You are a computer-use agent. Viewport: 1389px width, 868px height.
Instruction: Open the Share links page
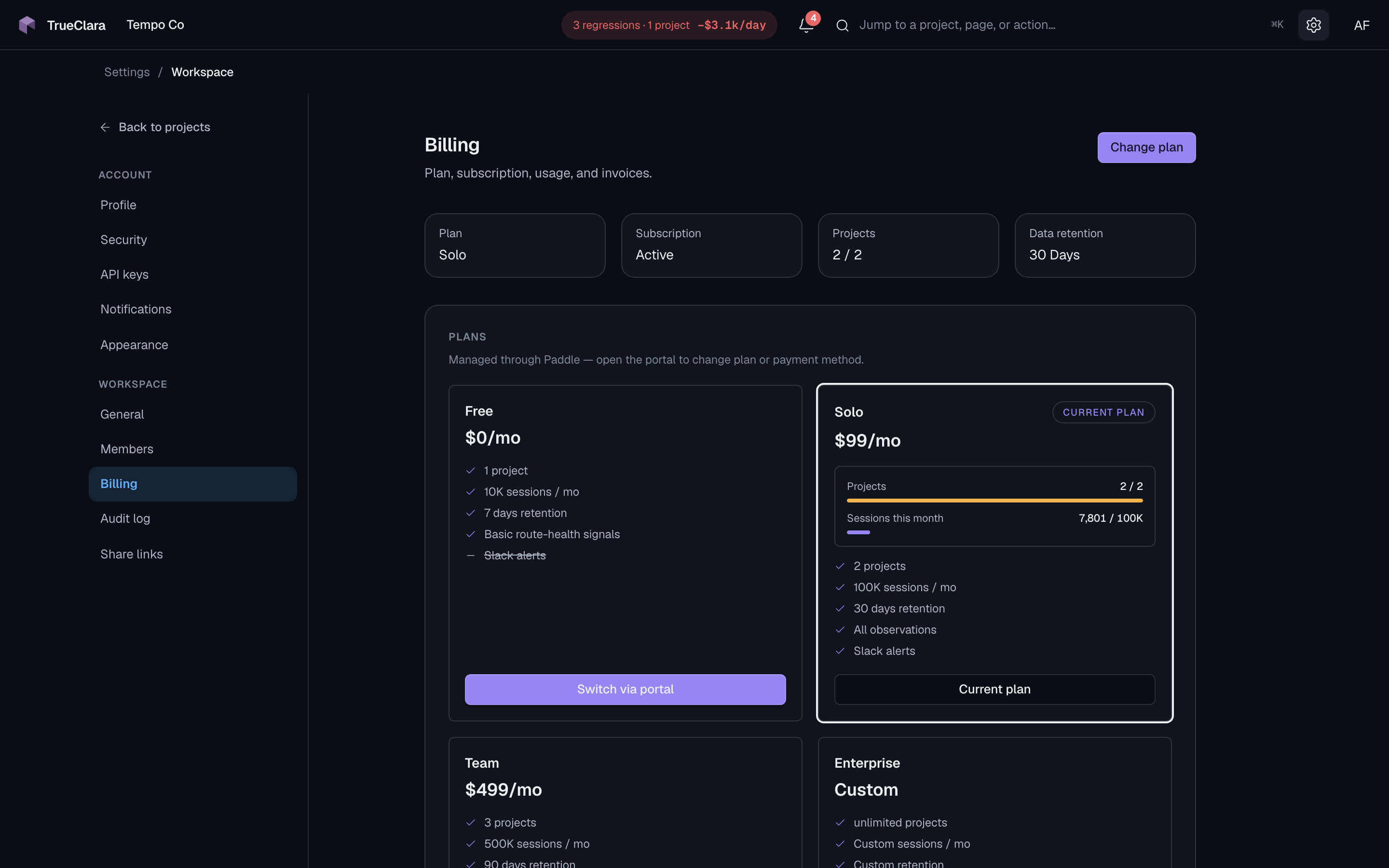[192, 555]
